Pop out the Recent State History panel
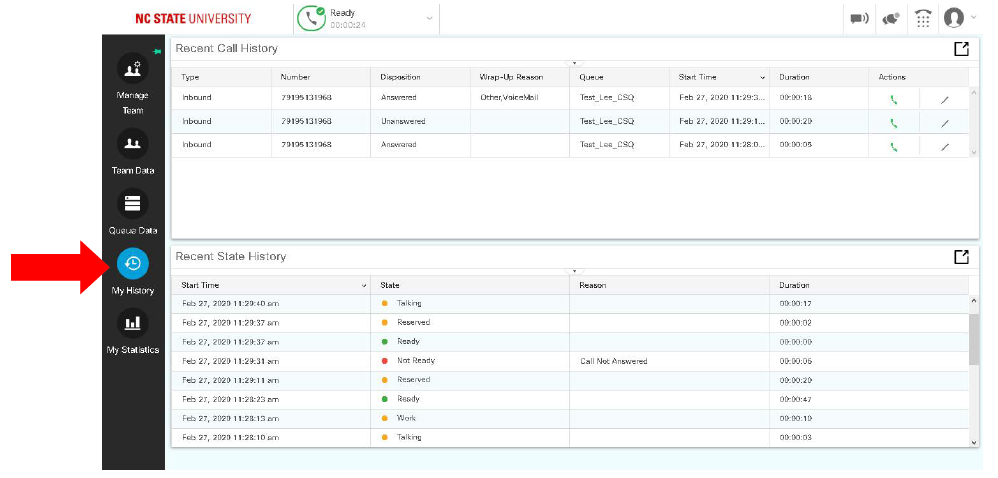This screenshot has height=478, width=998. pos(960,257)
